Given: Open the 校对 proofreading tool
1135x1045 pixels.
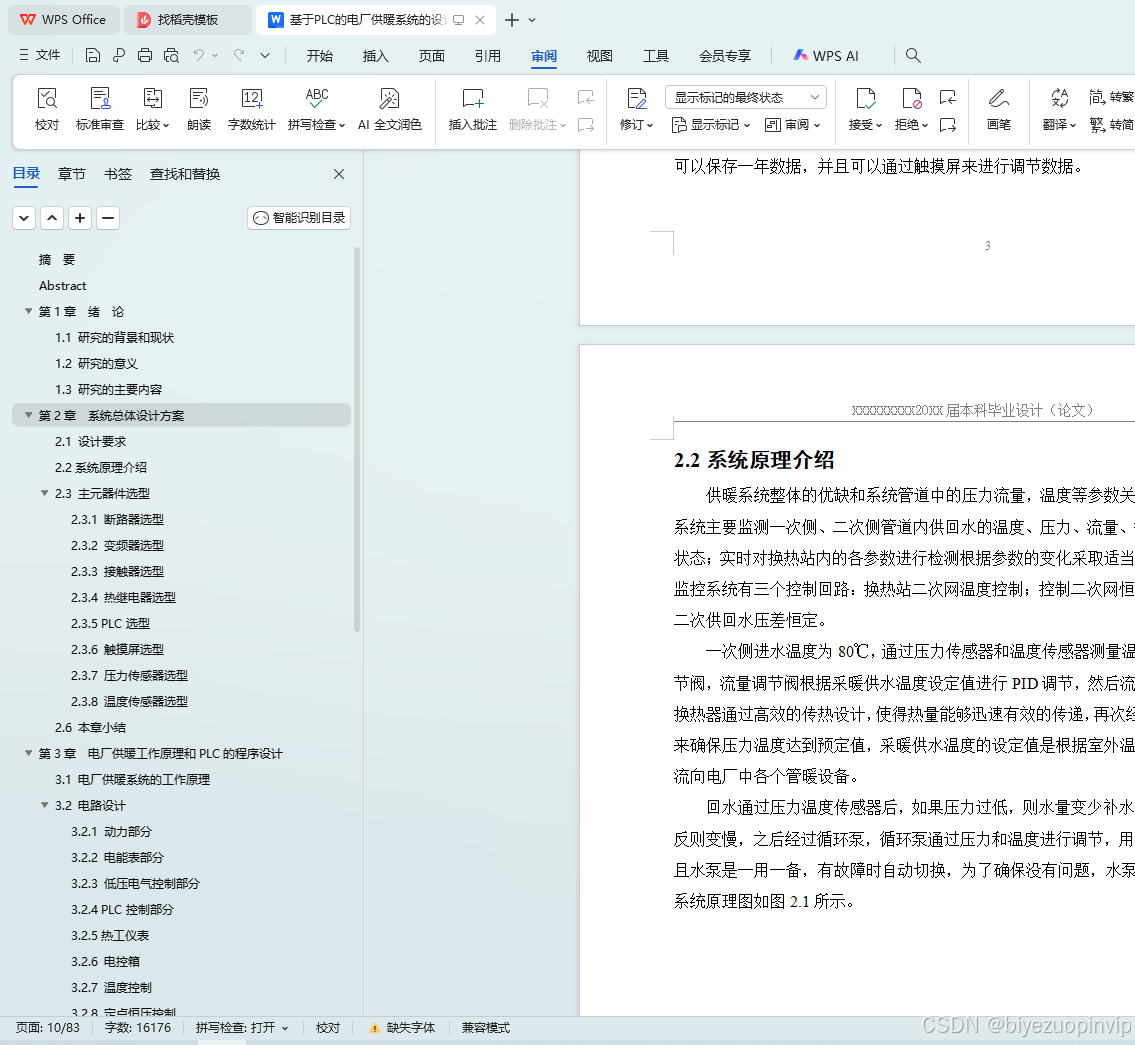Looking at the screenshot, I should tap(47, 109).
